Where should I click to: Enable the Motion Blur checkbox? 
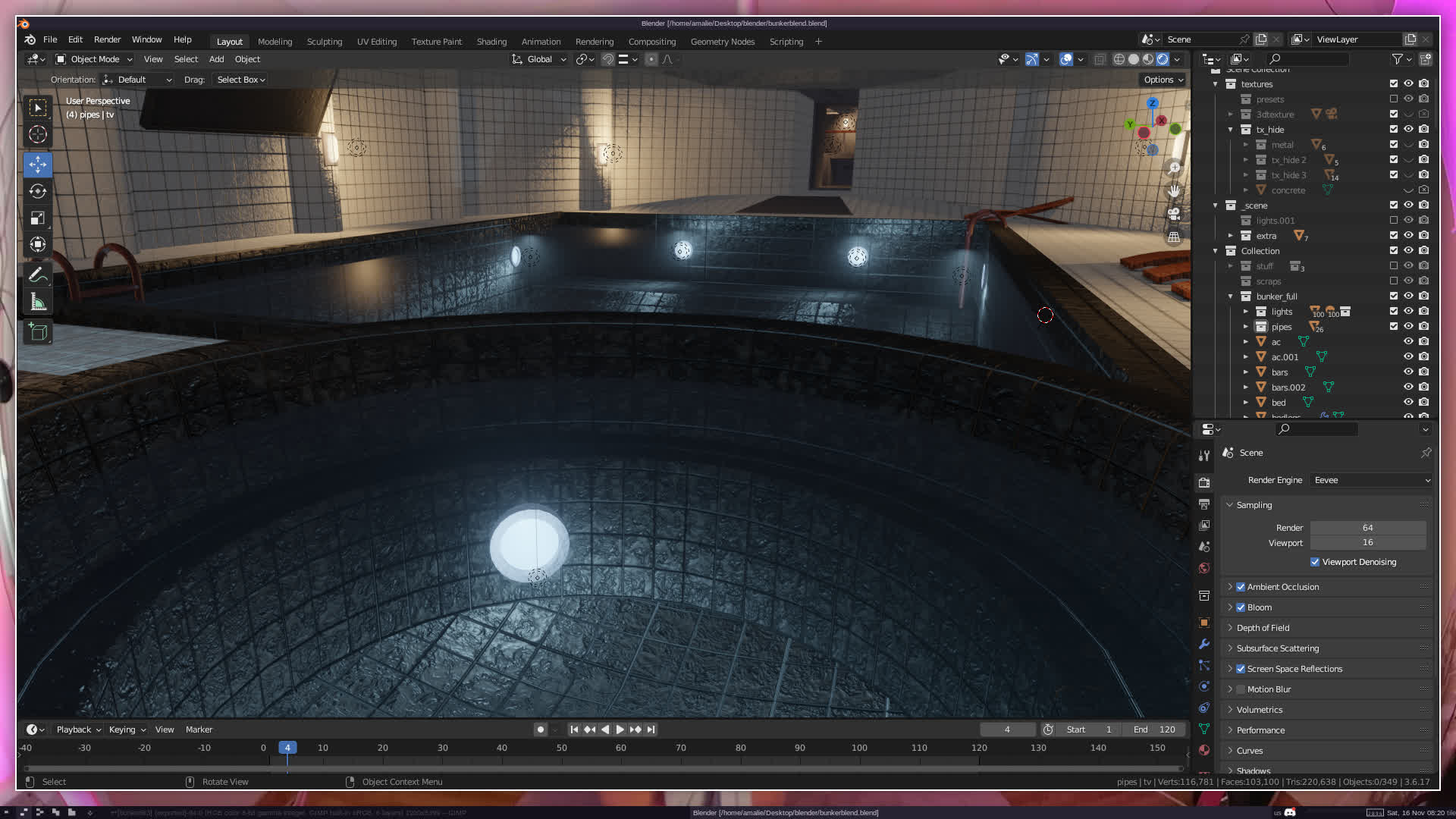point(1241,689)
